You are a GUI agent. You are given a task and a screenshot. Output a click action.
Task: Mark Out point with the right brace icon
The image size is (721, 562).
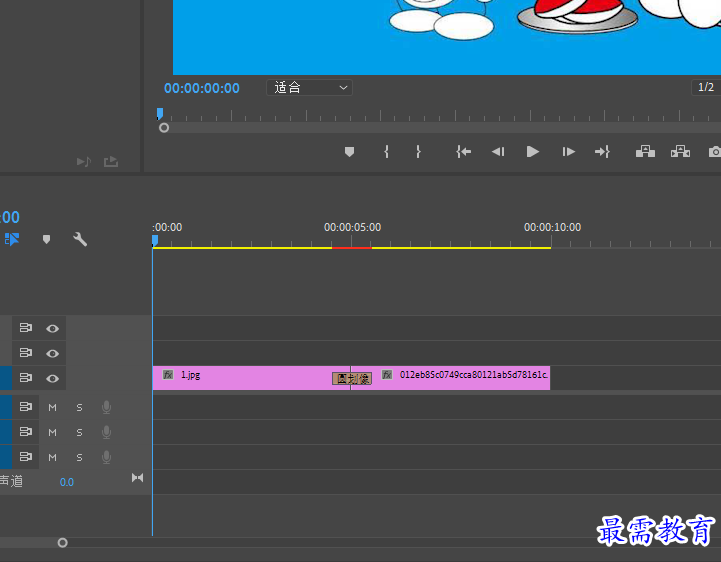418,152
